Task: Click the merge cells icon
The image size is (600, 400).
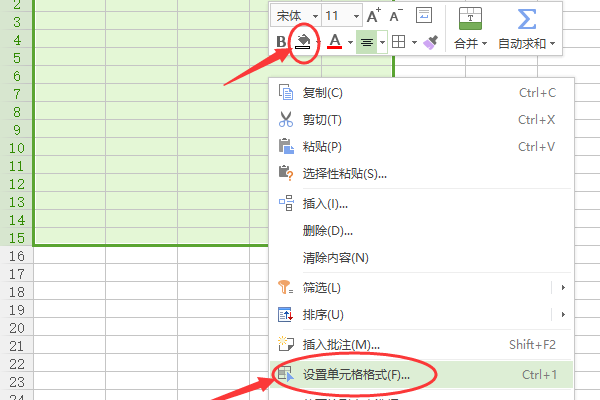Action: [470, 18]
